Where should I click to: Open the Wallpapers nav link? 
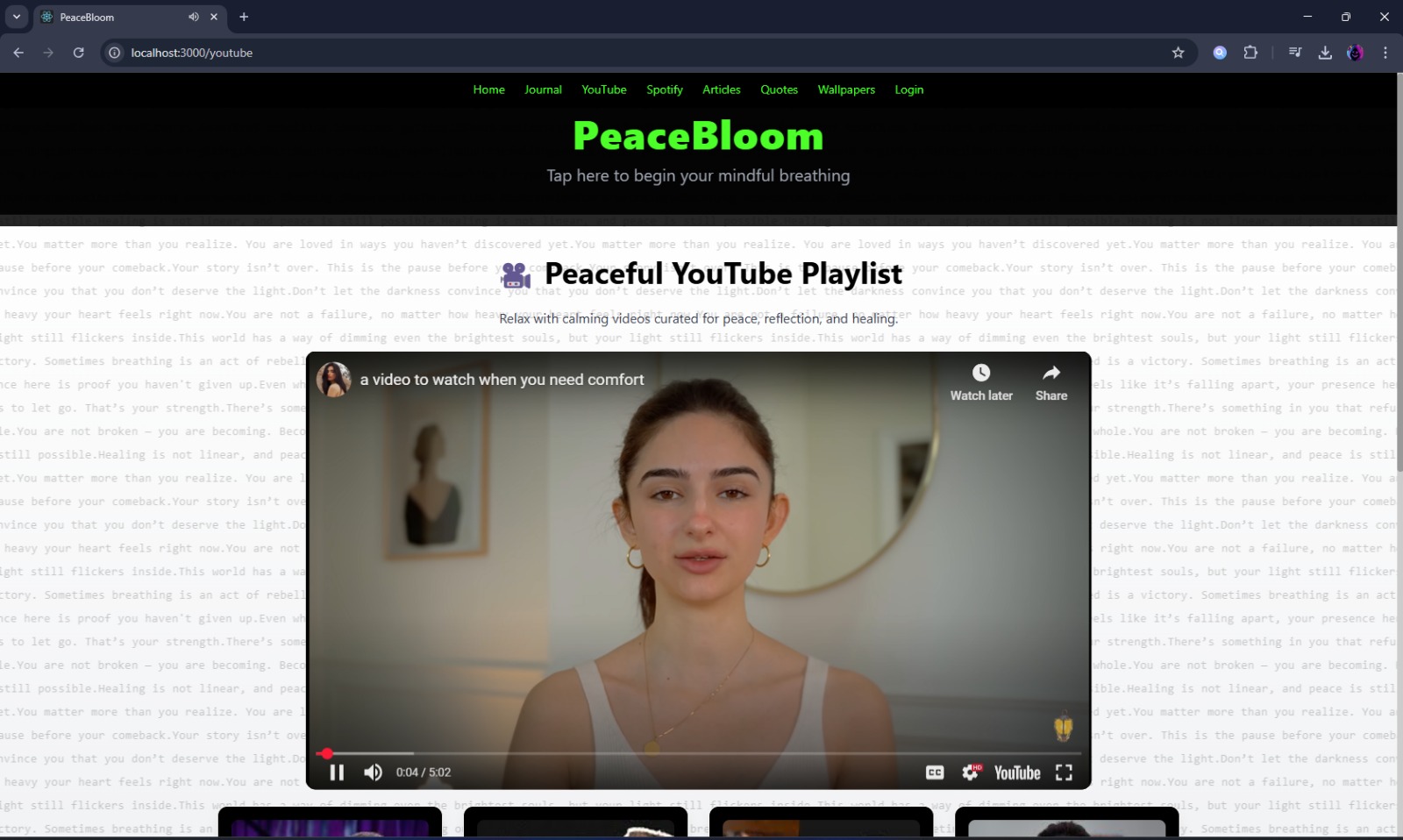coord(846,89)
